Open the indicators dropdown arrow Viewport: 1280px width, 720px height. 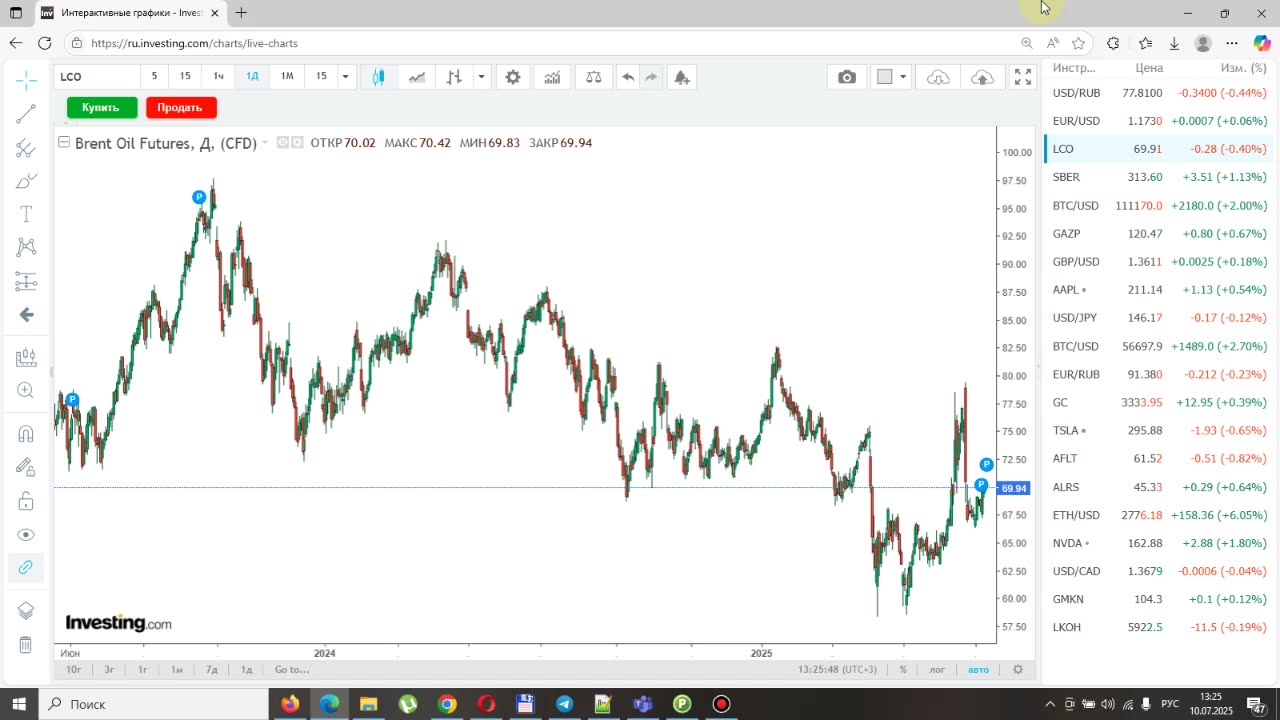[482, 77]
